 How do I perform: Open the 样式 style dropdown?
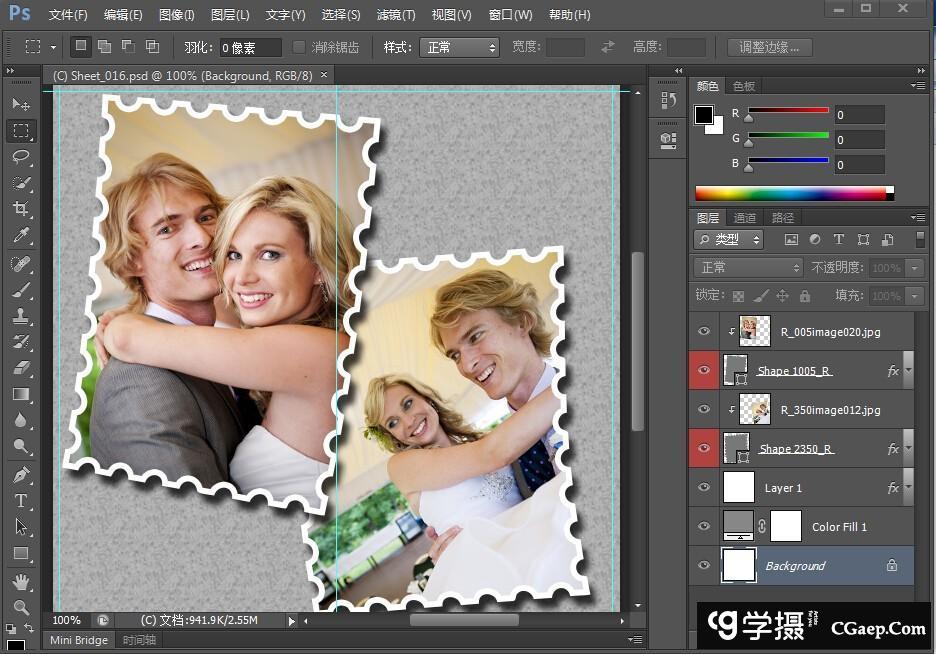pos(460,47)
